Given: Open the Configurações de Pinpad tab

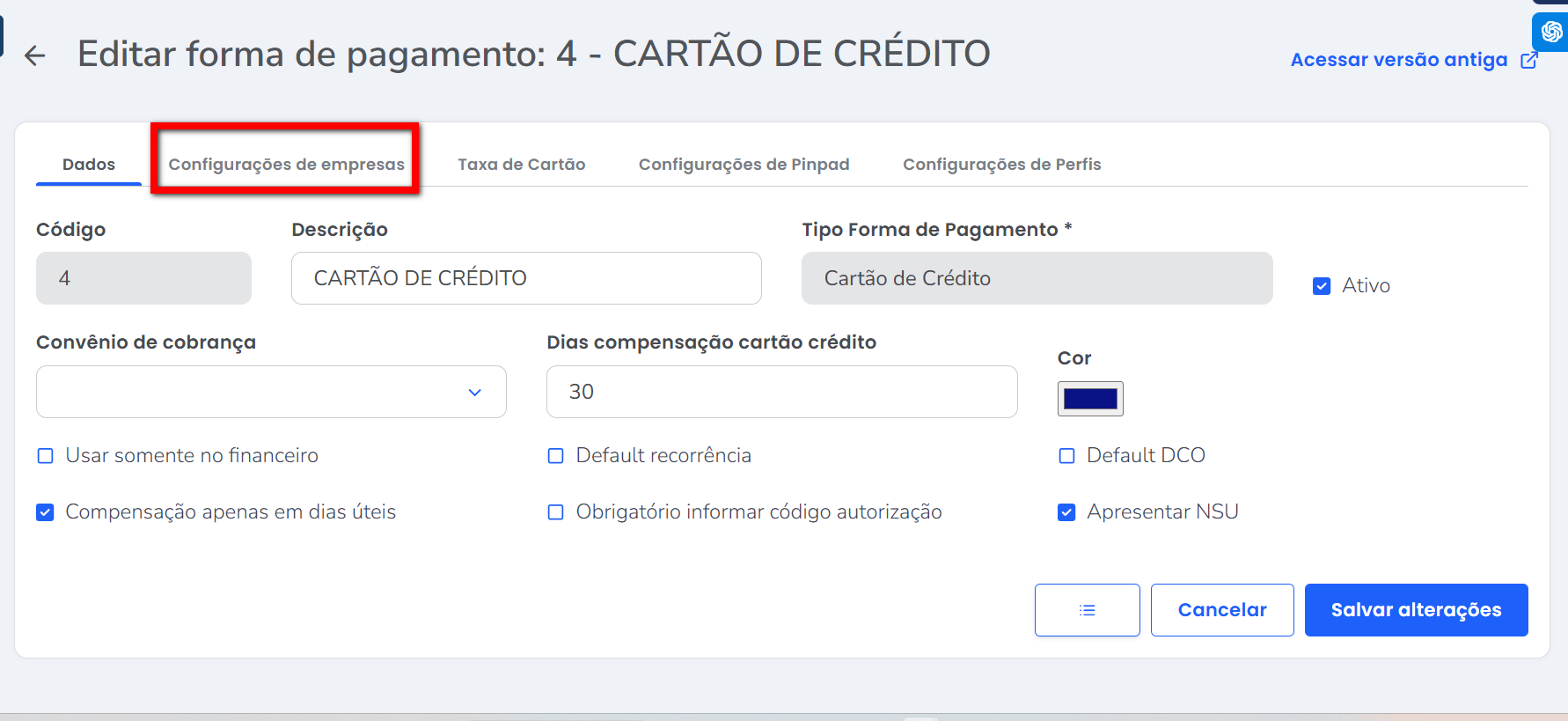Looking at the screenshot, I should (x=744, y=165).
